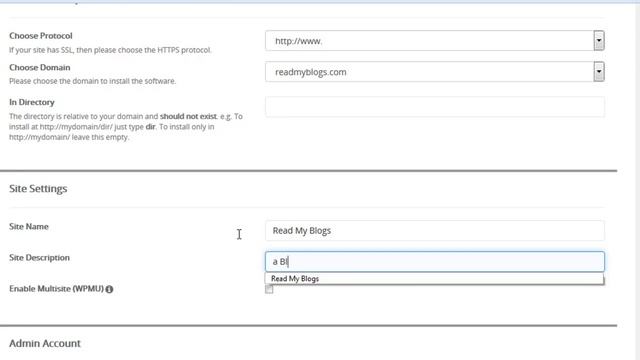Click the arrow of the http://www. protocol selector
This screenshot has height=360, width=640.
(x=599, y=41)
